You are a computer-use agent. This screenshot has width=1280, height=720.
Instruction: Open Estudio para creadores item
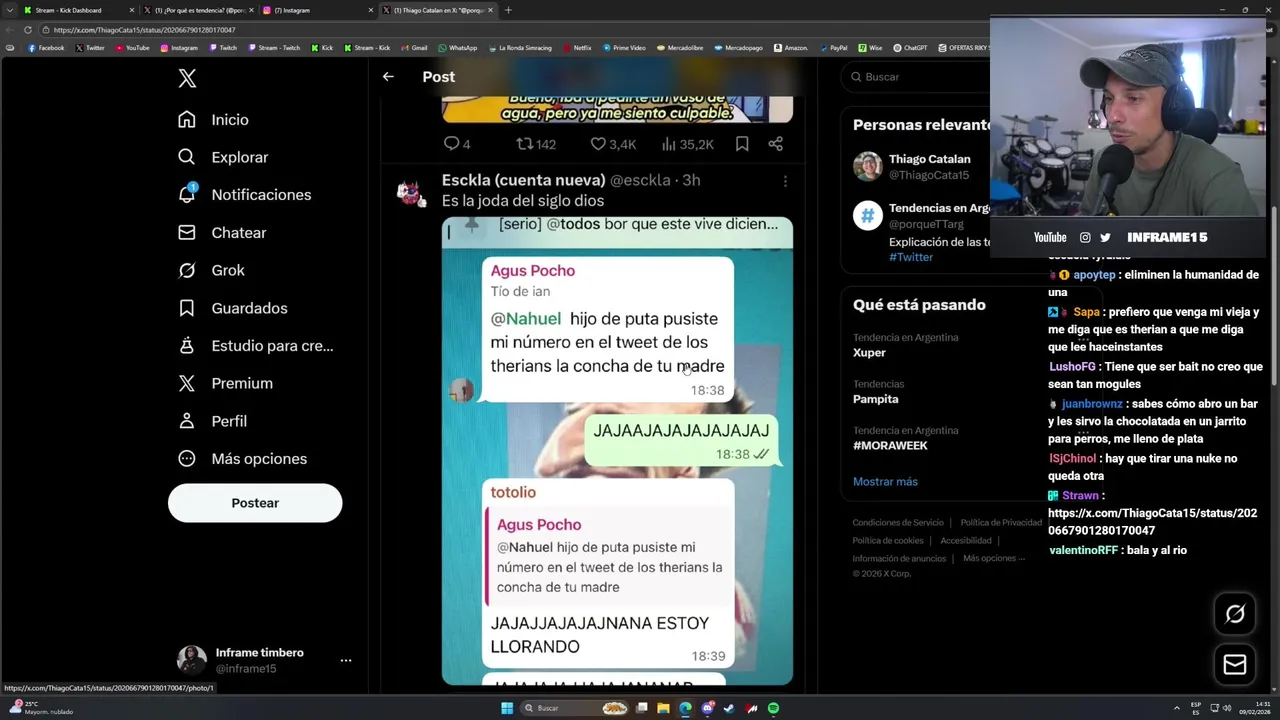(255, 346)
